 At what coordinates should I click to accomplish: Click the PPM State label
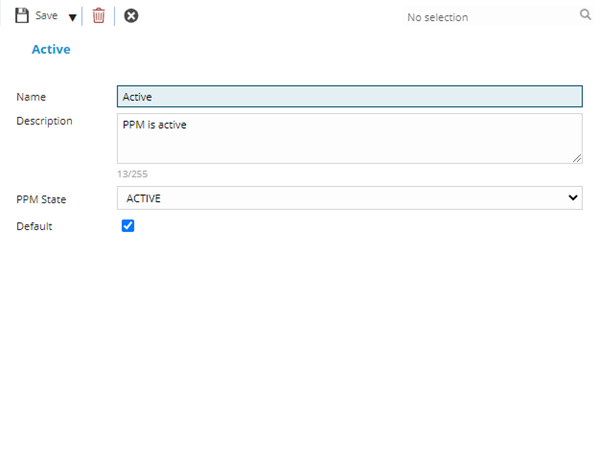click(41, 199)
